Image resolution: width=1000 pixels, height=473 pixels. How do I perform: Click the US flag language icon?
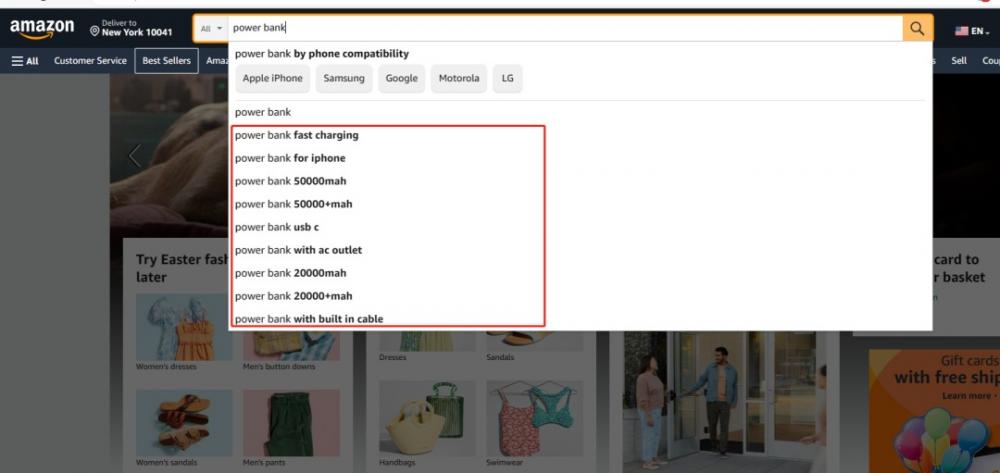(961, 31)
